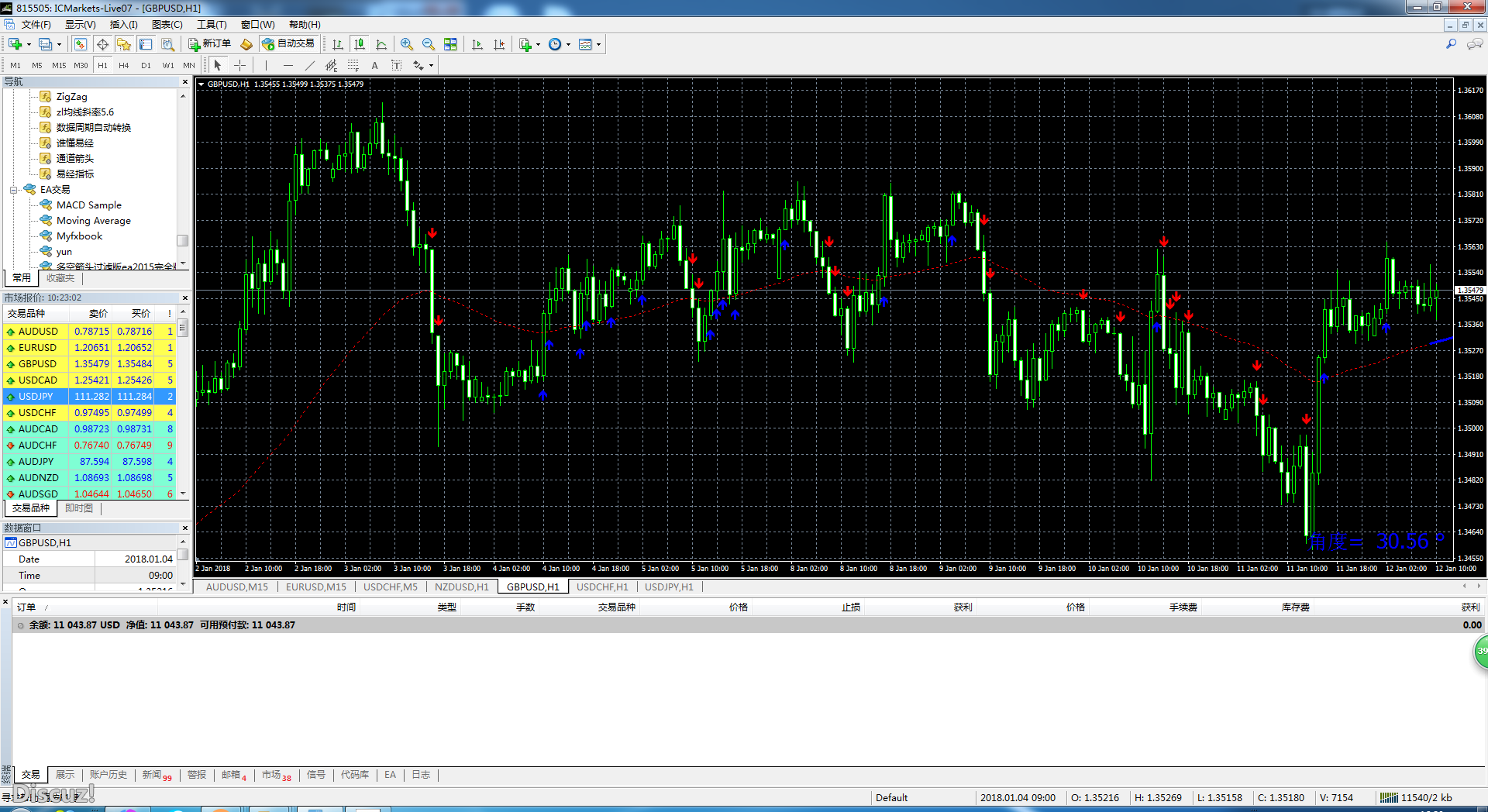Select the M1 timeframe

[x=15, y=66]
